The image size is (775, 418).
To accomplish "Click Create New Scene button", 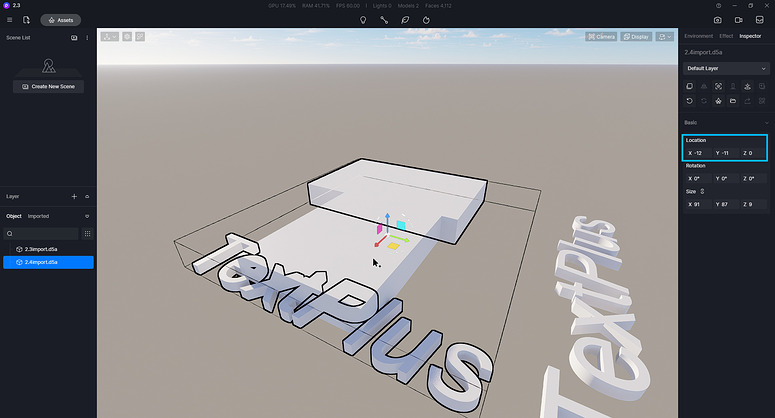I will click(48, 86).
